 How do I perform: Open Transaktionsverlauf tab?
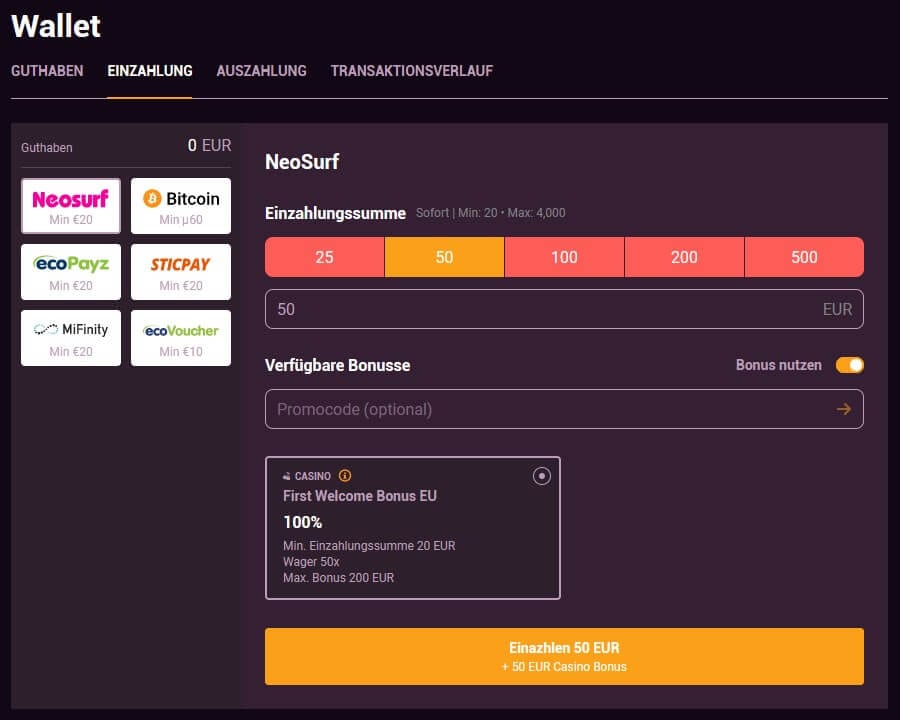(411, 71)
